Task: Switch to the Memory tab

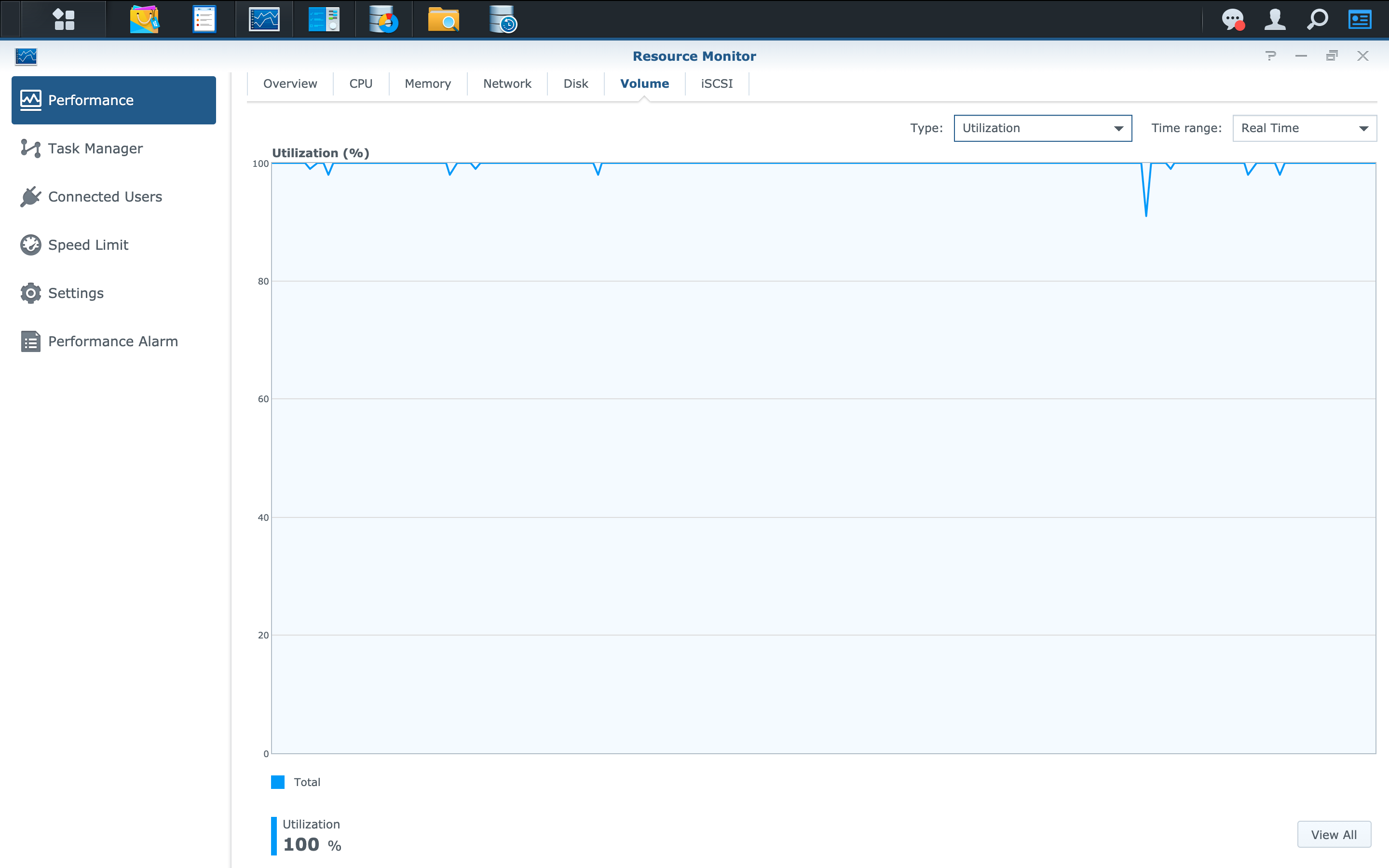Action: click(428, 84)
